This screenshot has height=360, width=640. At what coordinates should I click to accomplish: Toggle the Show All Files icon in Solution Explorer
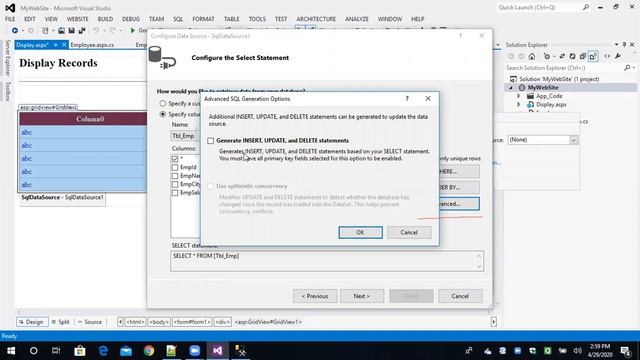(593, 56)
